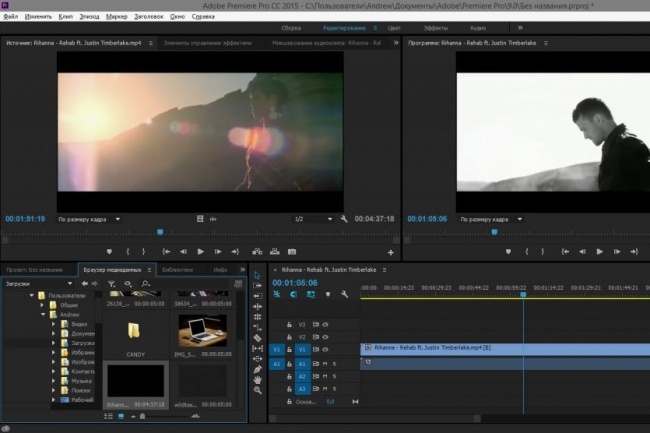Add marker in source monitor
This screenshot has height=433, width=650.
[x=109, y=252]
